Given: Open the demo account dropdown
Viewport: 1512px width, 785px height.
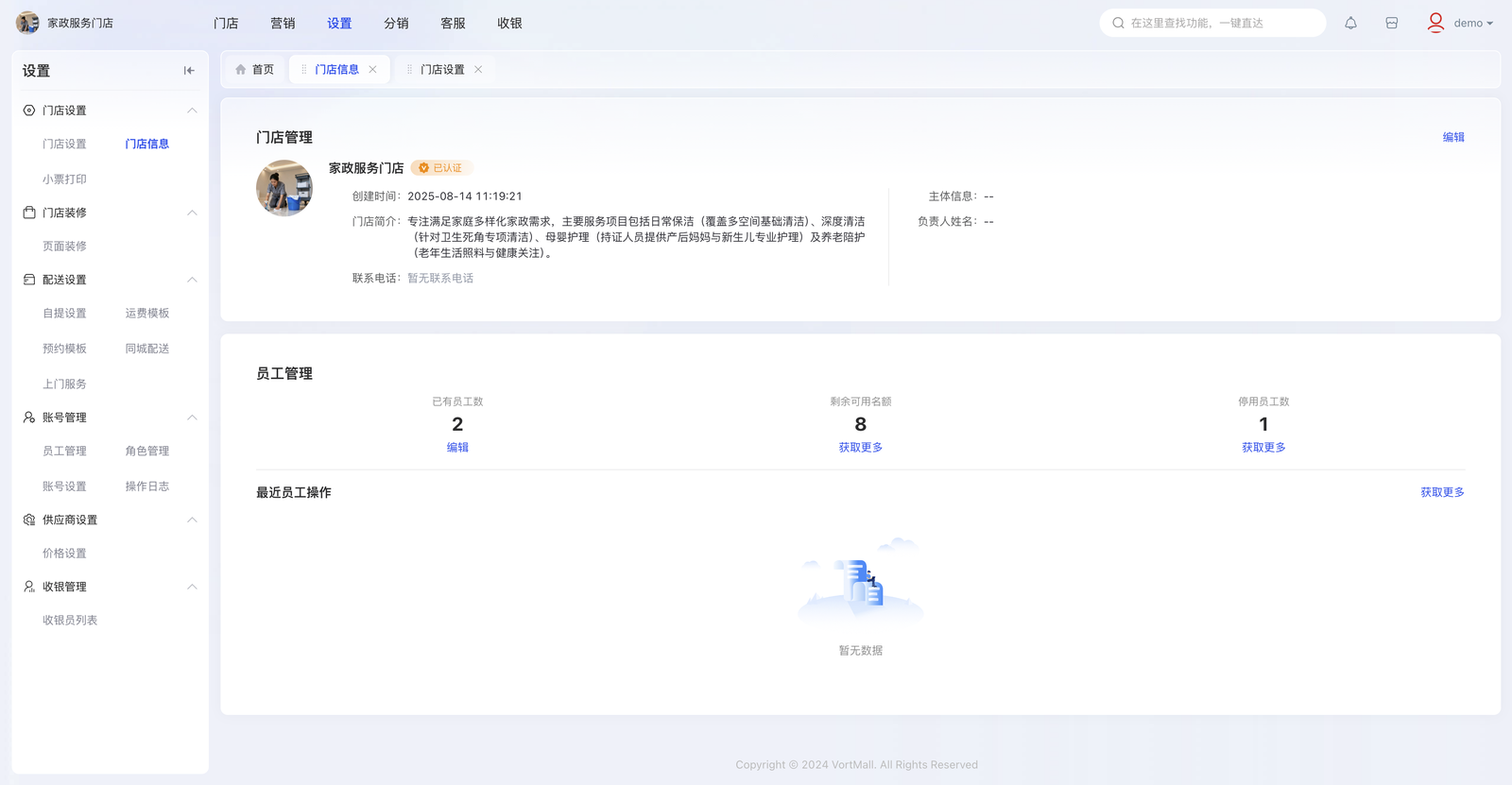Looking at the screenshot, I should (1473, 24).
